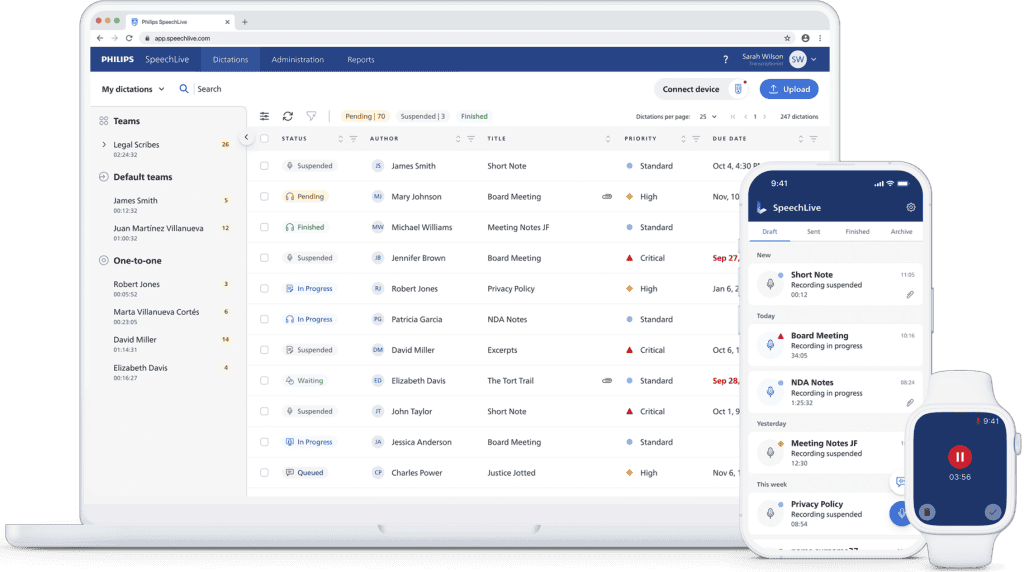Open the filter funnel icon in toolbar
Screen dimensions: 1024x572
(312, 116)
